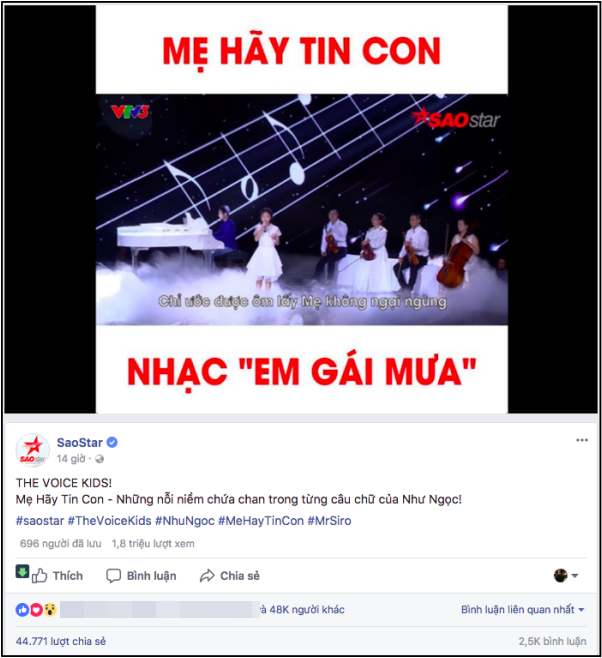This screenshot has height=658, width=602.
Task: Click the yellow Wow reaction emoji
Action: click(x=50, y=610)
